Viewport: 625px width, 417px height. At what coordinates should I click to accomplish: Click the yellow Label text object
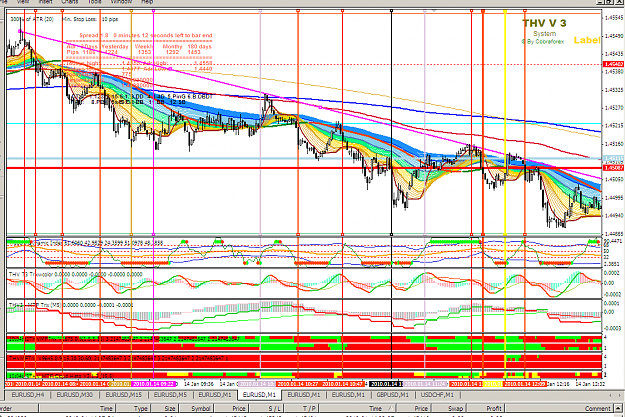tap(587, 40)
